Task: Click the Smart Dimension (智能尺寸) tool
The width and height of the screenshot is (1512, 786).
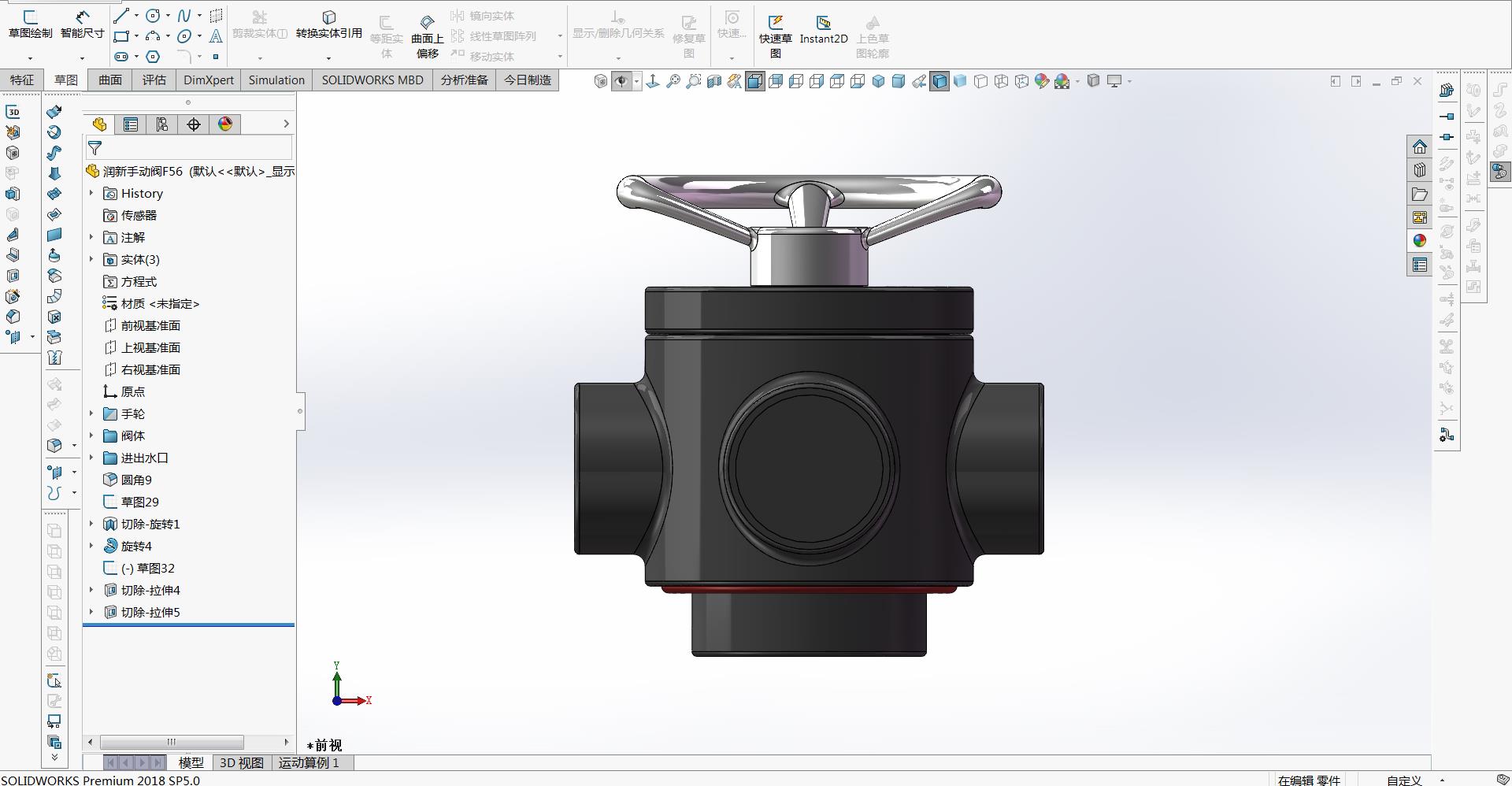Action: click(x=82, y=24)
